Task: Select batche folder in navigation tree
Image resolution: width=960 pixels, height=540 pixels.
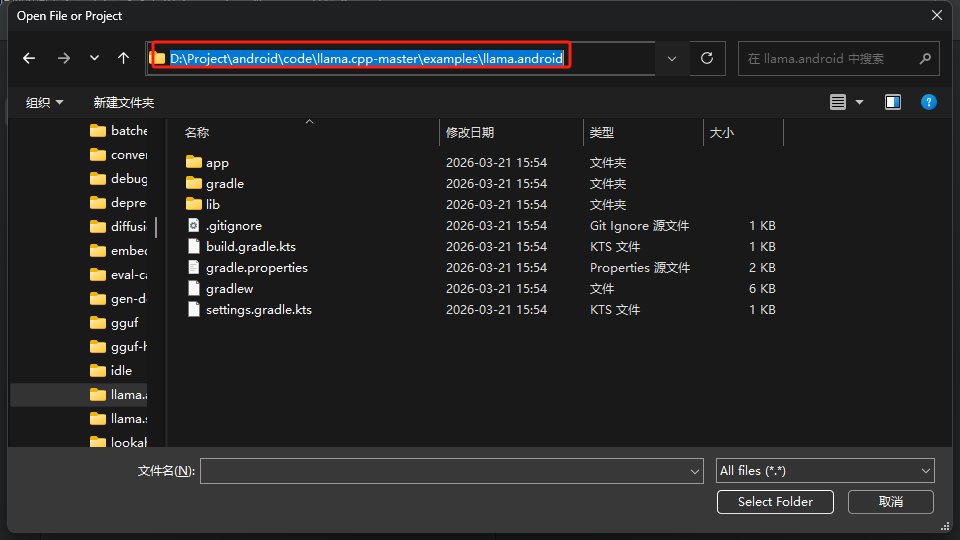Action: click(118, 130)
